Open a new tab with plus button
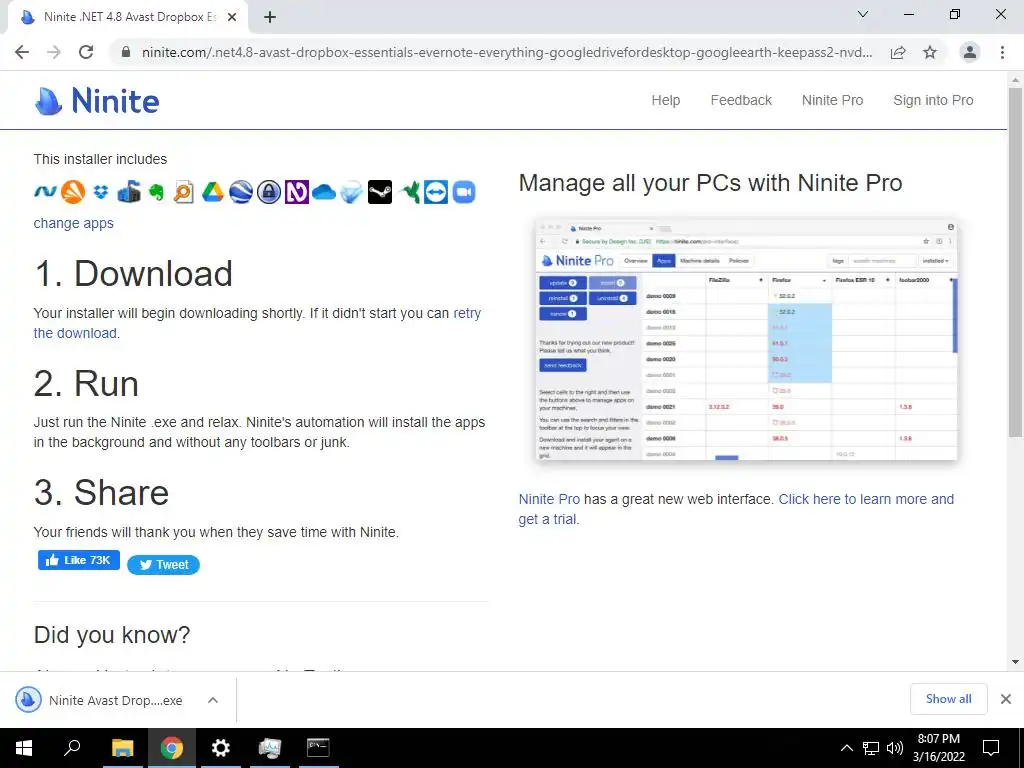The width and height of the screenshot is (1024, 768). click(x=270, y=18)
